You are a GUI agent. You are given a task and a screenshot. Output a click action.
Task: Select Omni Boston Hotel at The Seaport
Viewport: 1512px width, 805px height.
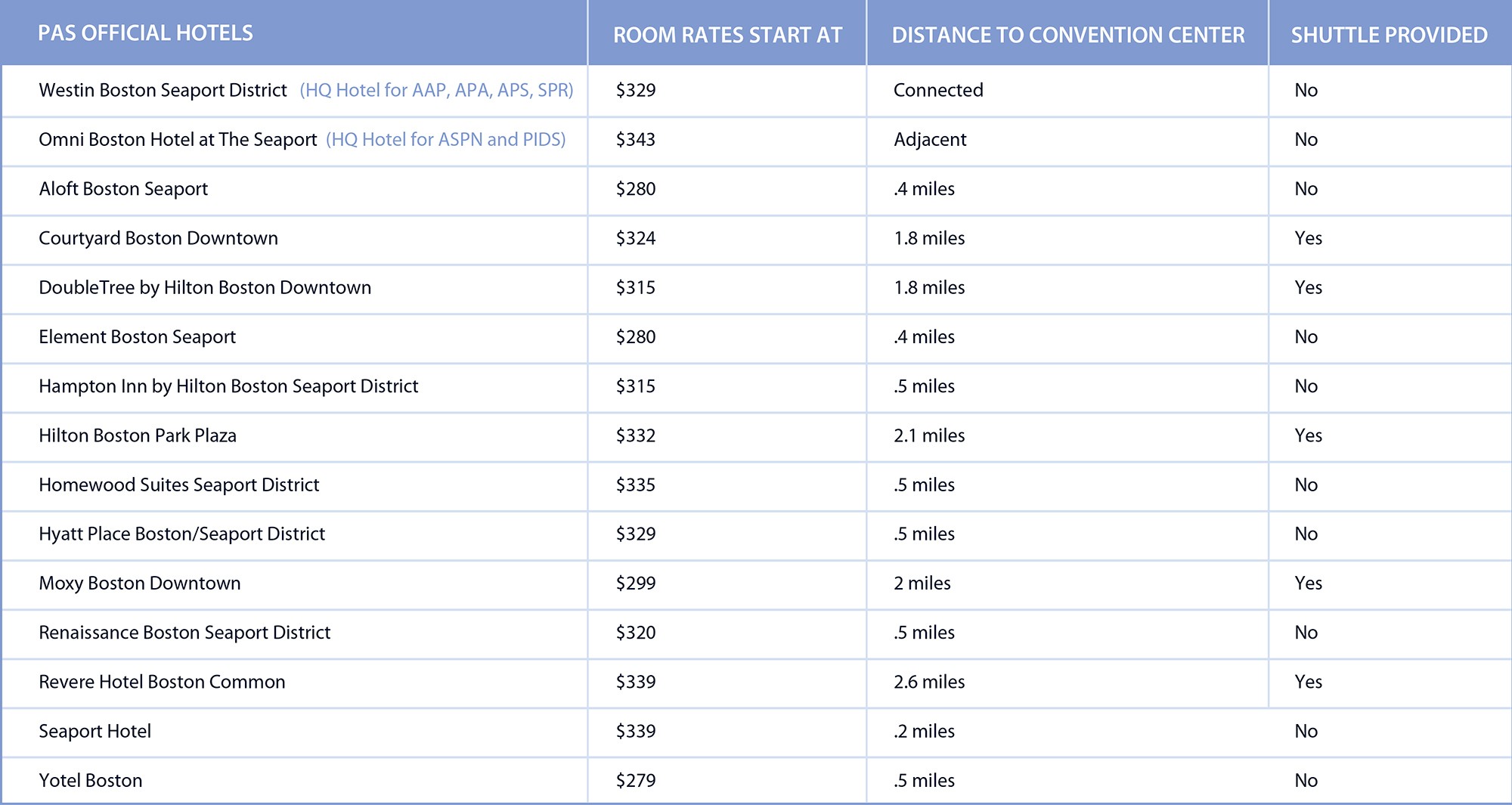point(178,140)
